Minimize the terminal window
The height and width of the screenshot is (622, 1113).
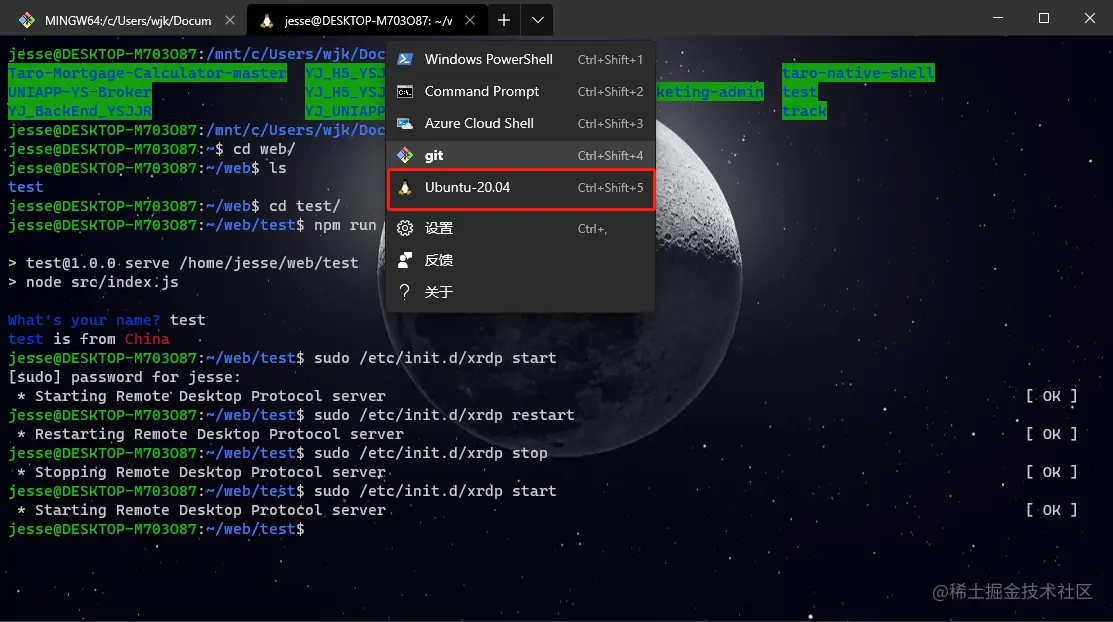(x=998, y=18)
